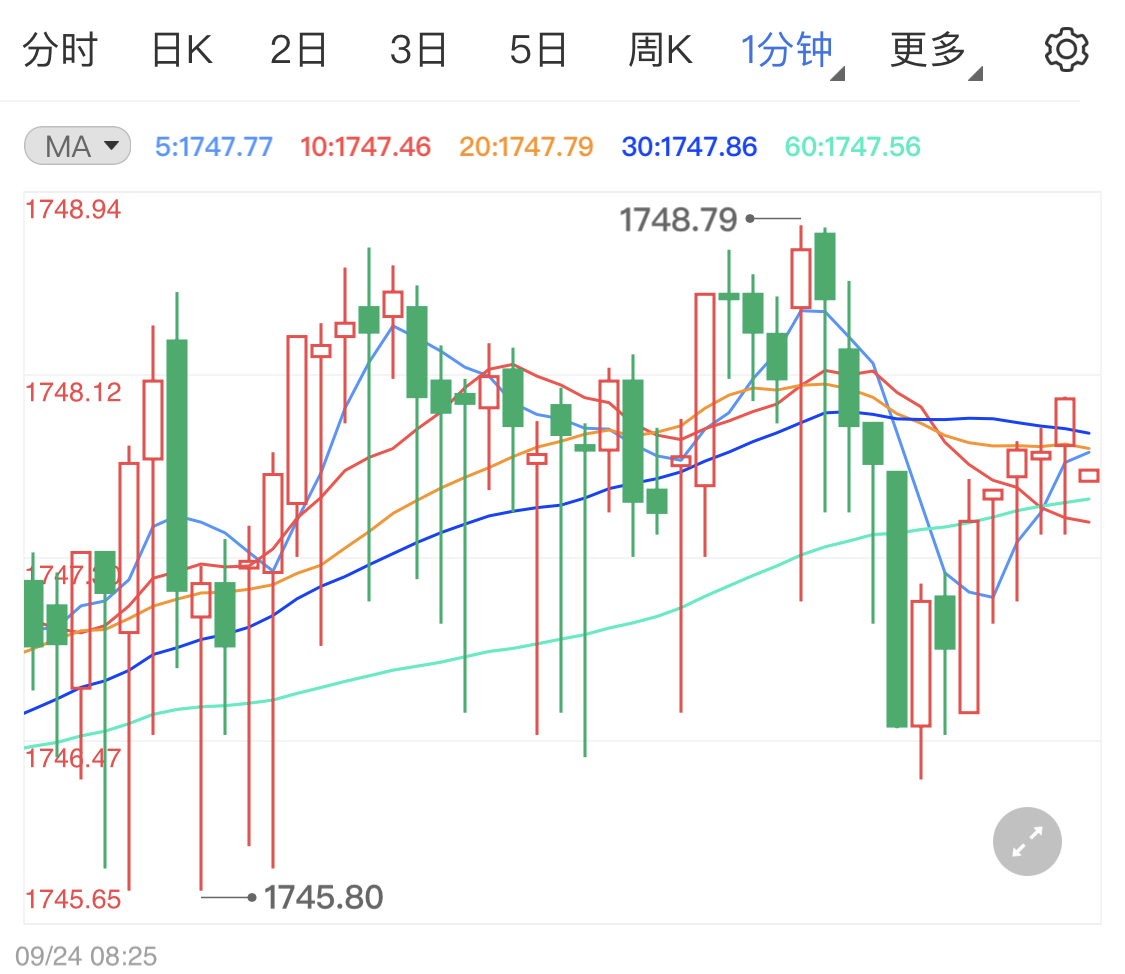Click the fullscreen expand icon

1027,841
